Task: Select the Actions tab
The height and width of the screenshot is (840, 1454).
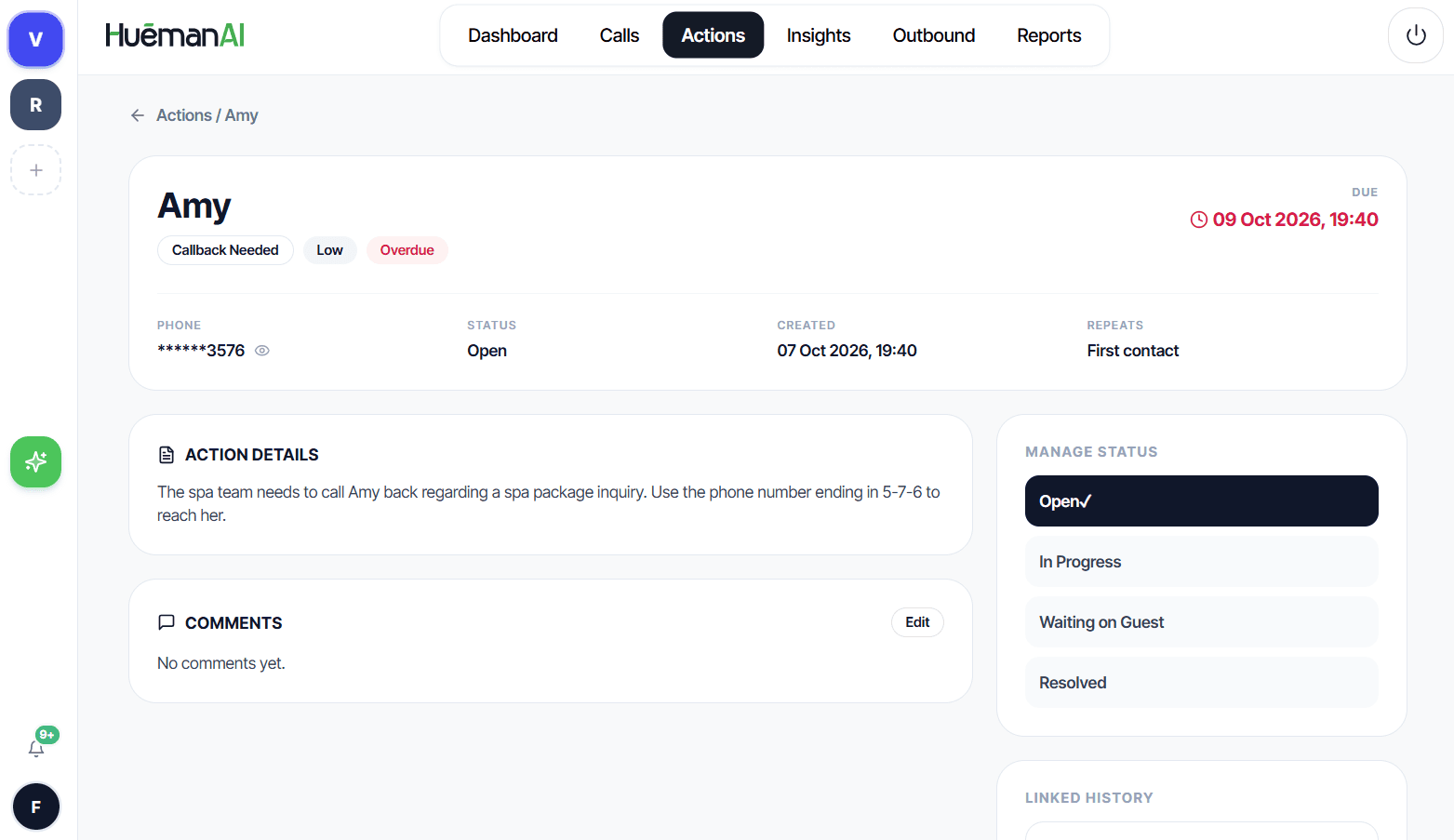Action: 714,35
